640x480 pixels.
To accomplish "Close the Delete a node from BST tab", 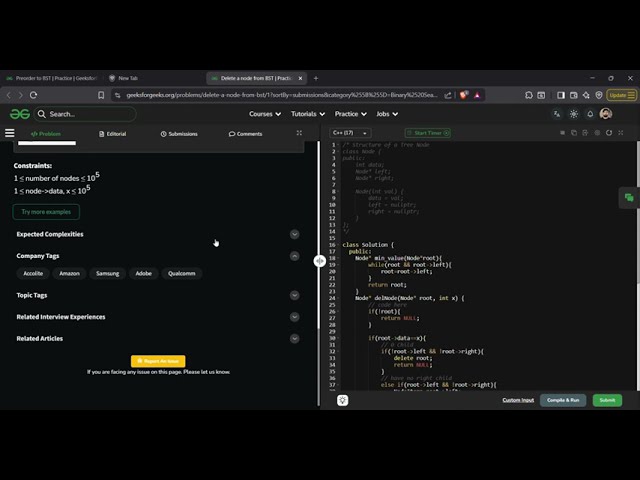I will (300, 78).
